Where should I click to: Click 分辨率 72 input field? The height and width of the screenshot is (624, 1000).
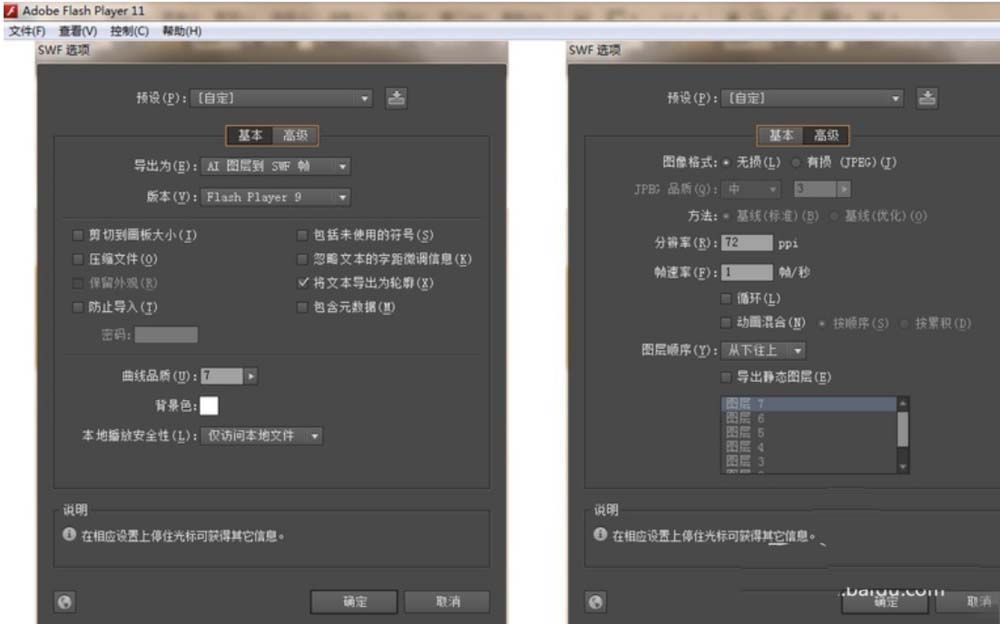(747, 243)
